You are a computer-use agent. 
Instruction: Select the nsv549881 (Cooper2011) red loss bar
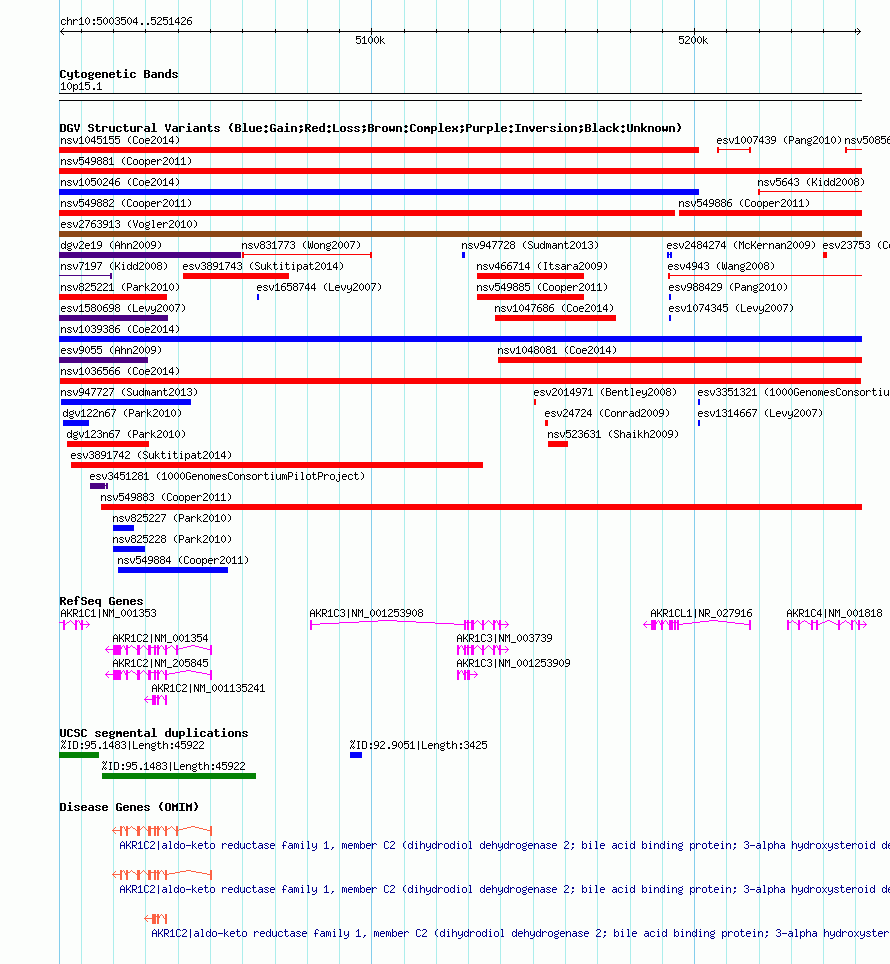[x=460, y=171]
